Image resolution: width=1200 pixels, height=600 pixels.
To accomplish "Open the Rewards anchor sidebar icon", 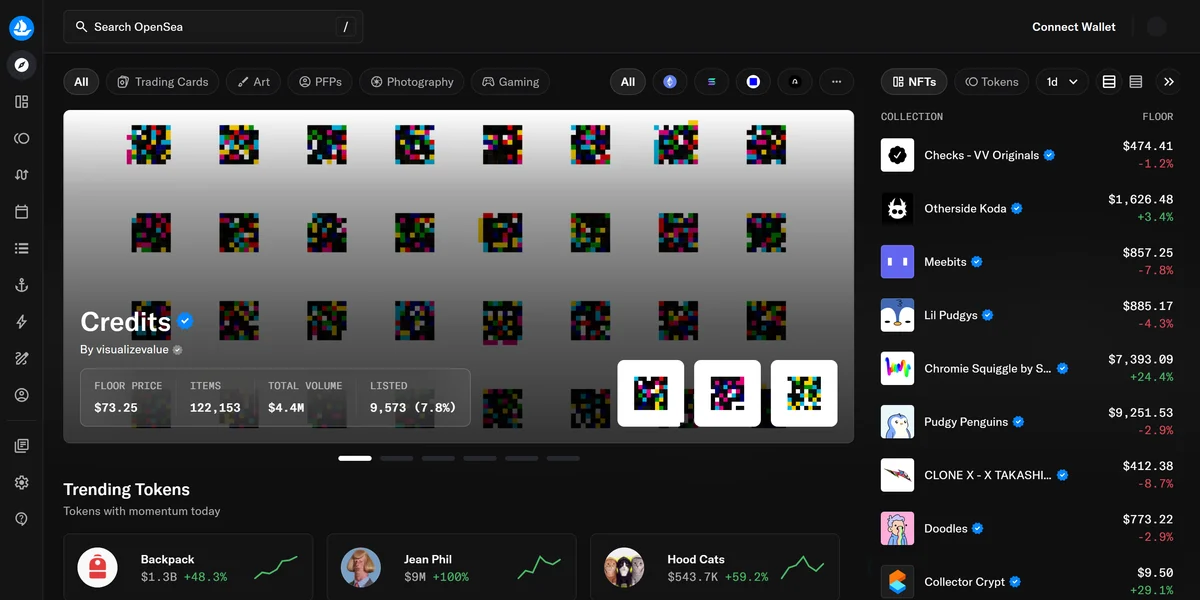I will point(22,285).
